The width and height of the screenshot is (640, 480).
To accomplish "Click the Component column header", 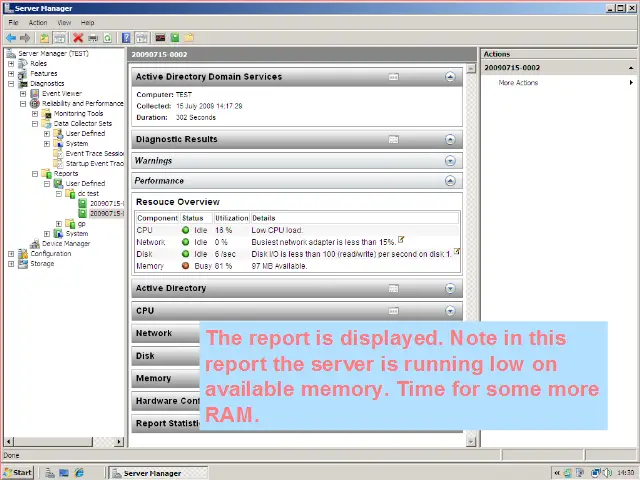I will pyautogui.click(x=157, y=218).
